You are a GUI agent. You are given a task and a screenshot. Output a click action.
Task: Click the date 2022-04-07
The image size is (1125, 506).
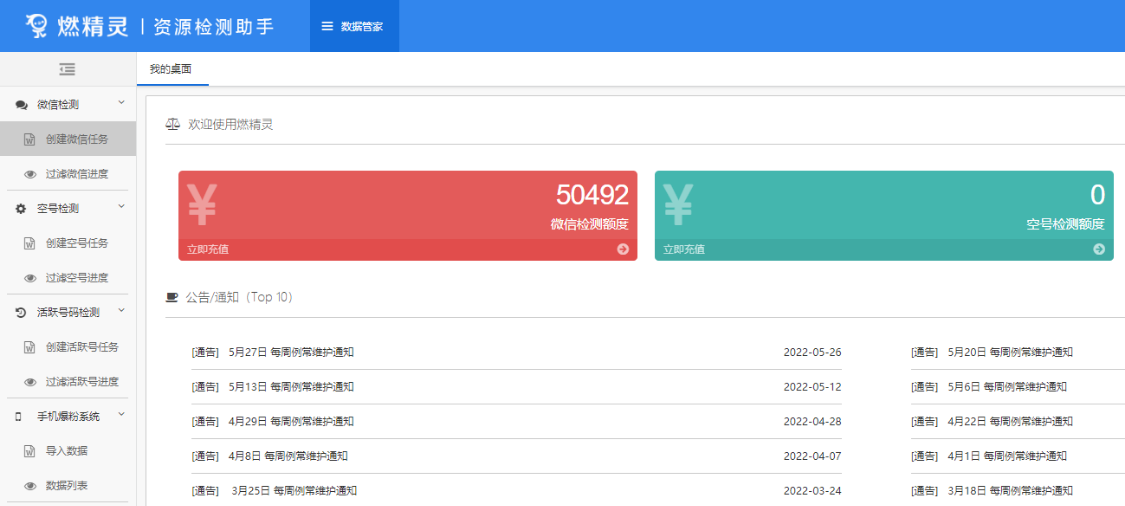click(812, 456)
